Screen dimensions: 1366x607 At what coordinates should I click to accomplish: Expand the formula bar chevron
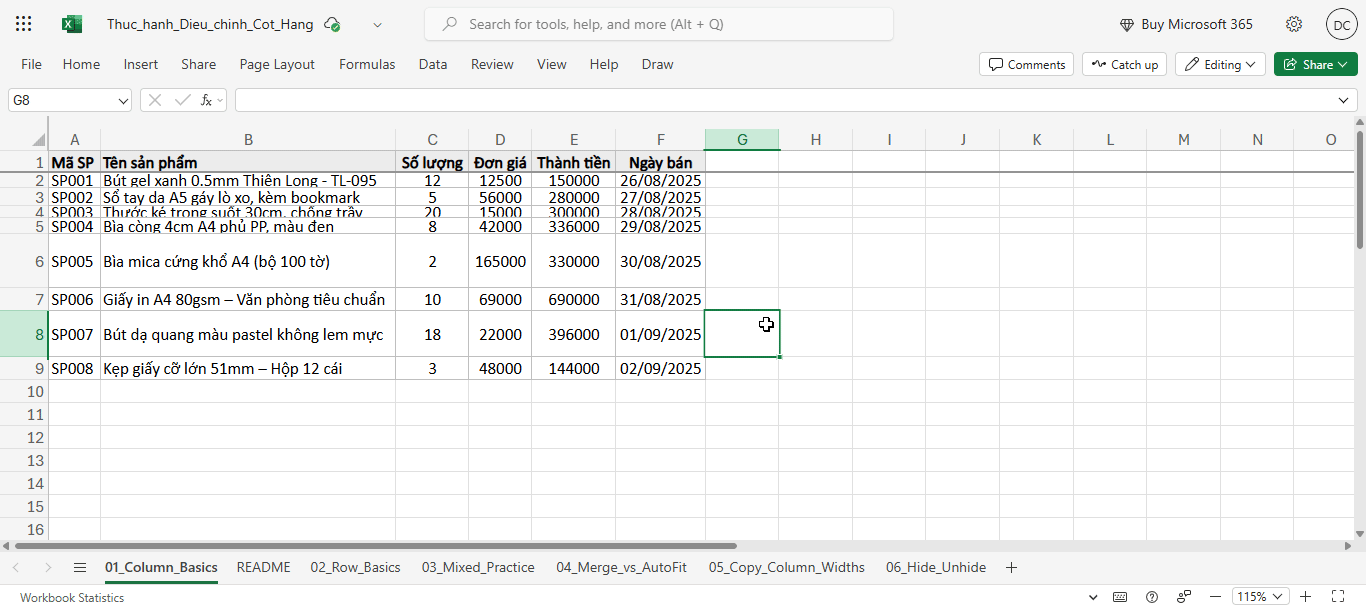pyautogui.click(x=1344, y=100)
